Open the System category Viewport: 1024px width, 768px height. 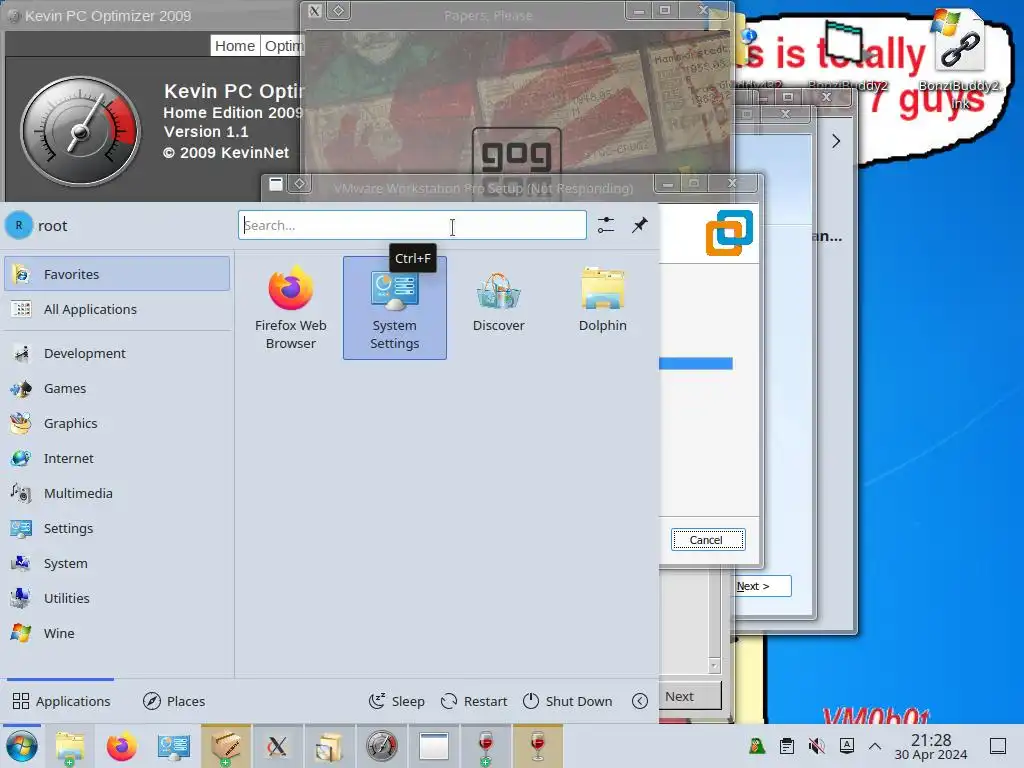117,564
